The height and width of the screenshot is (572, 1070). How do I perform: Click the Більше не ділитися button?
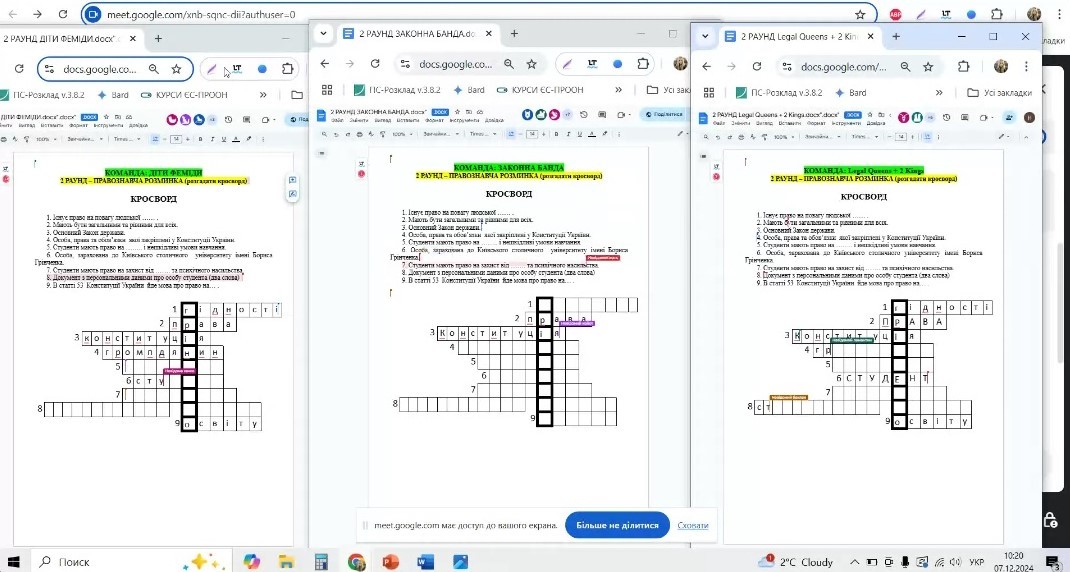click(x=615, y=525)
